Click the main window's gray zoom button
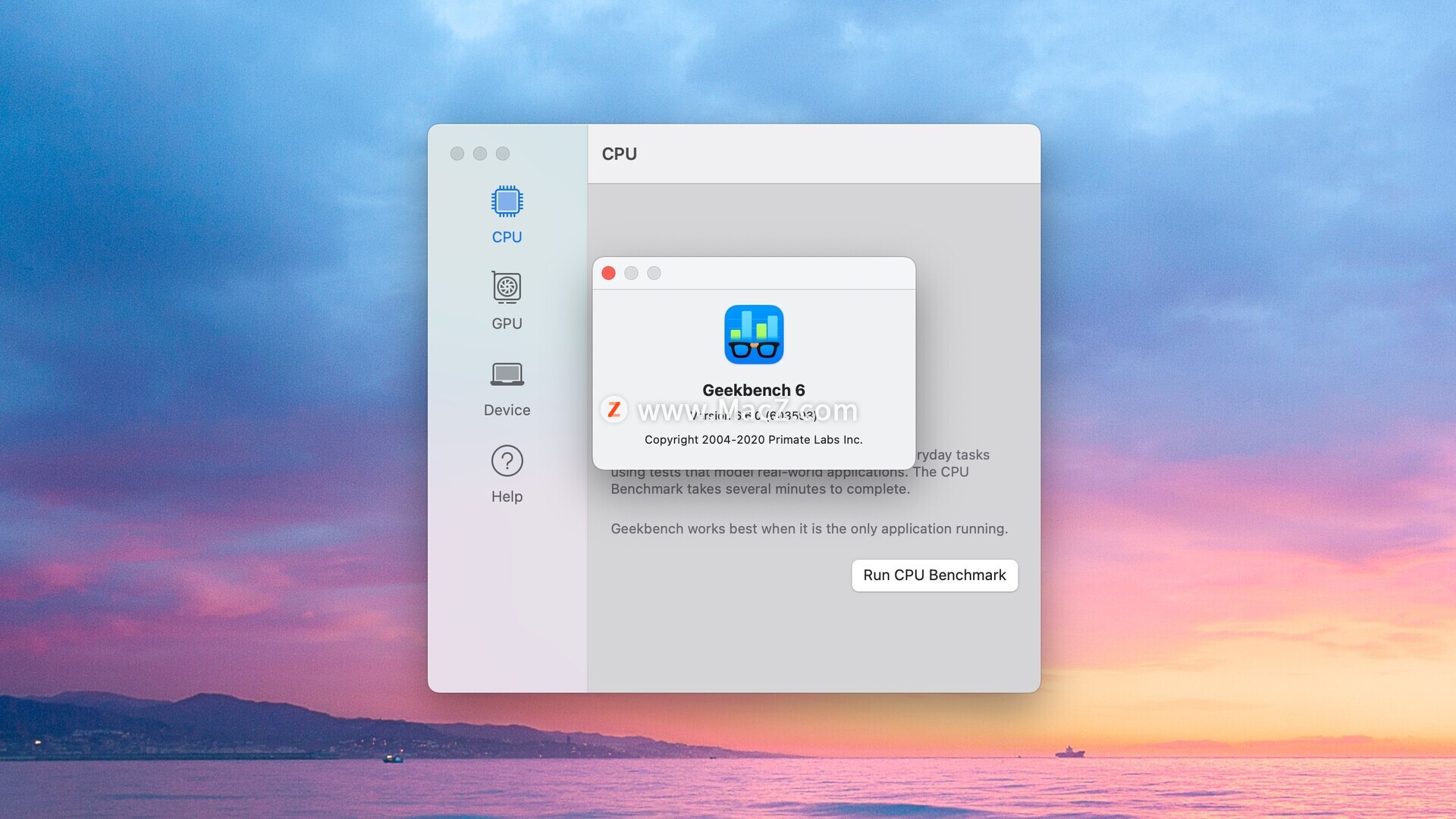Screen dimensions: 1456x819 tap(503, 154)
